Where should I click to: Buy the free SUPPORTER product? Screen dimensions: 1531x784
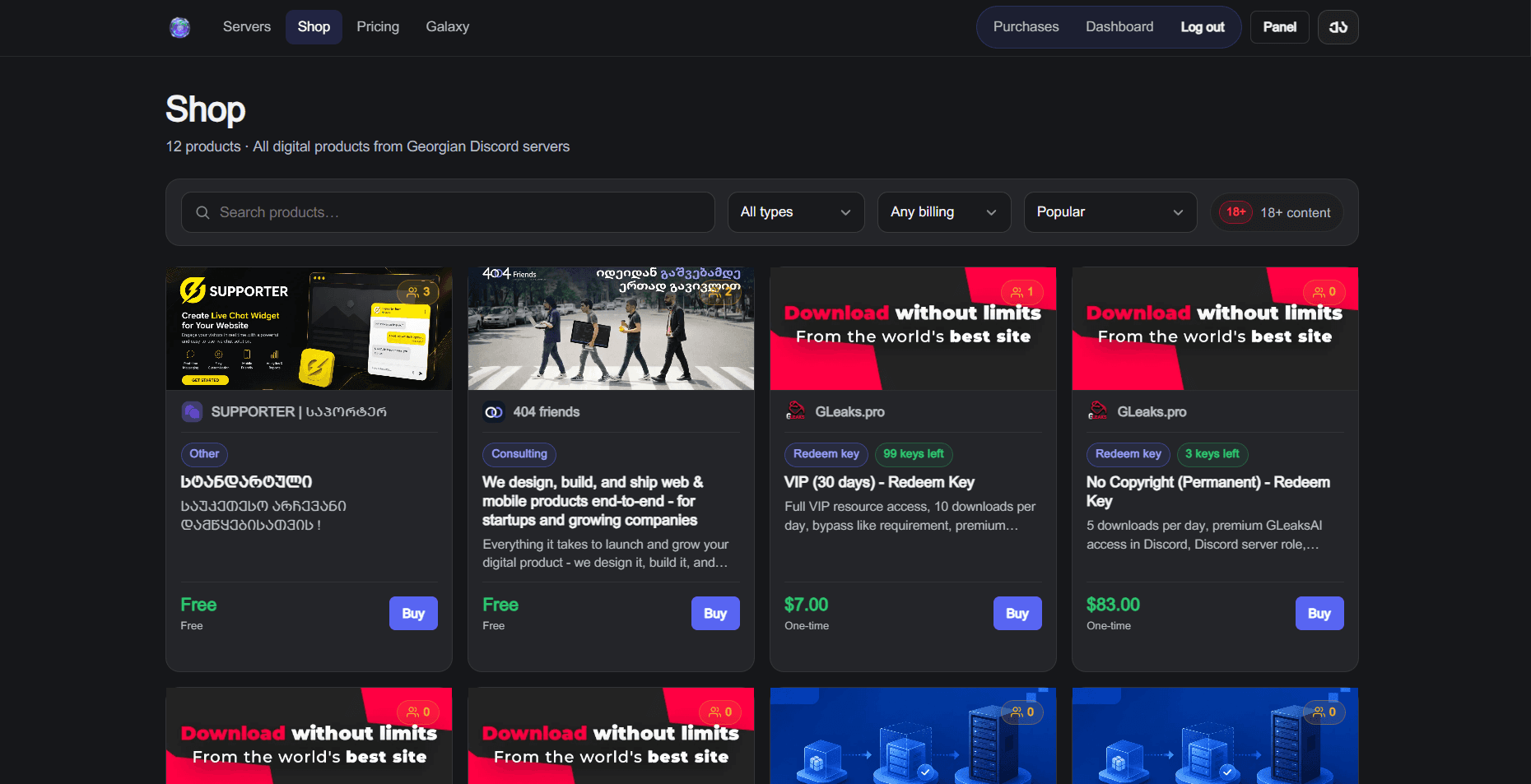pyautogui.click(x=413, y=614)
